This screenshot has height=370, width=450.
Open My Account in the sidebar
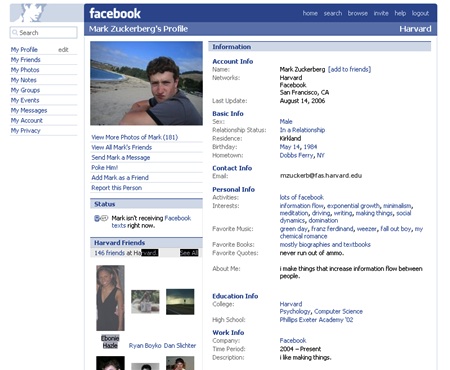(x=27, y=120)
